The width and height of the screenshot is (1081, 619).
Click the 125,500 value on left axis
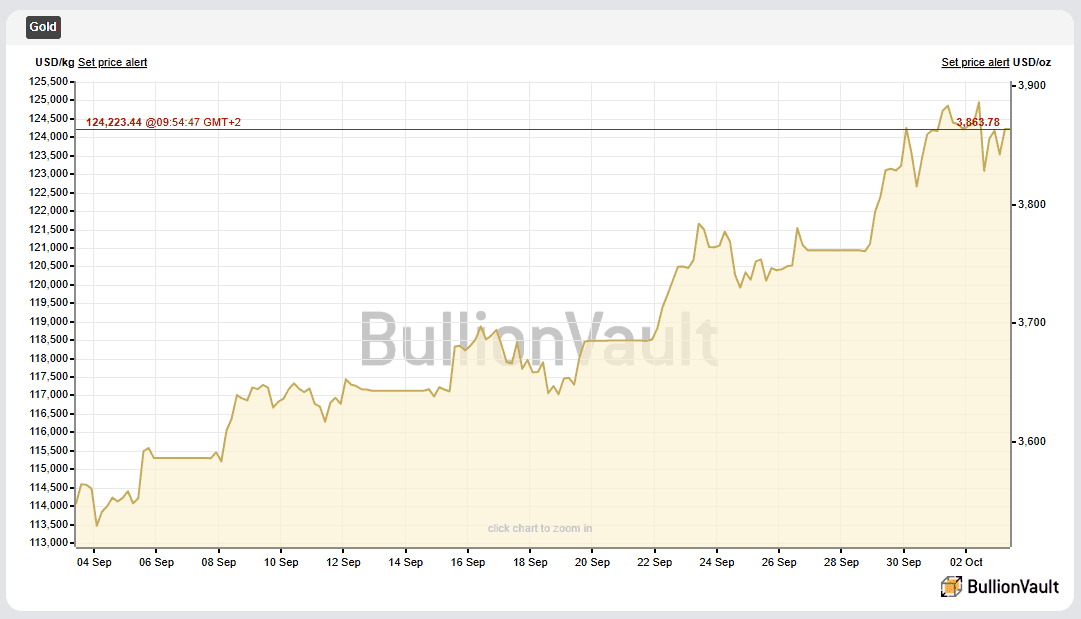tap(51, 81)
